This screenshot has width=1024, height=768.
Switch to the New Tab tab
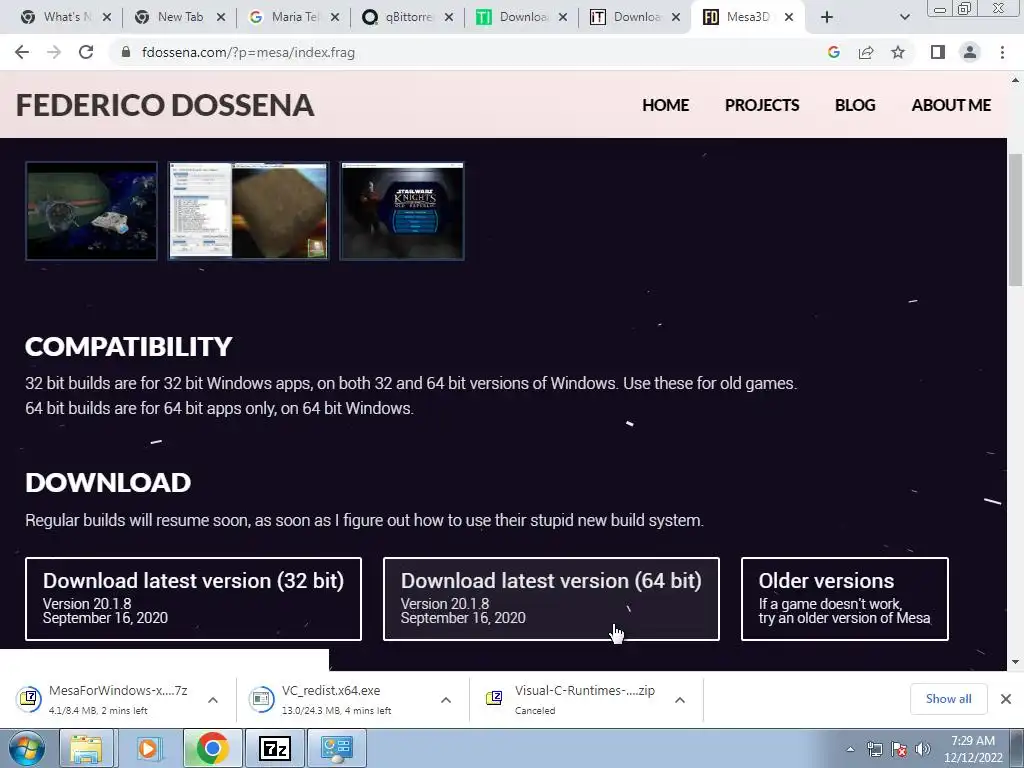(178, 17)
